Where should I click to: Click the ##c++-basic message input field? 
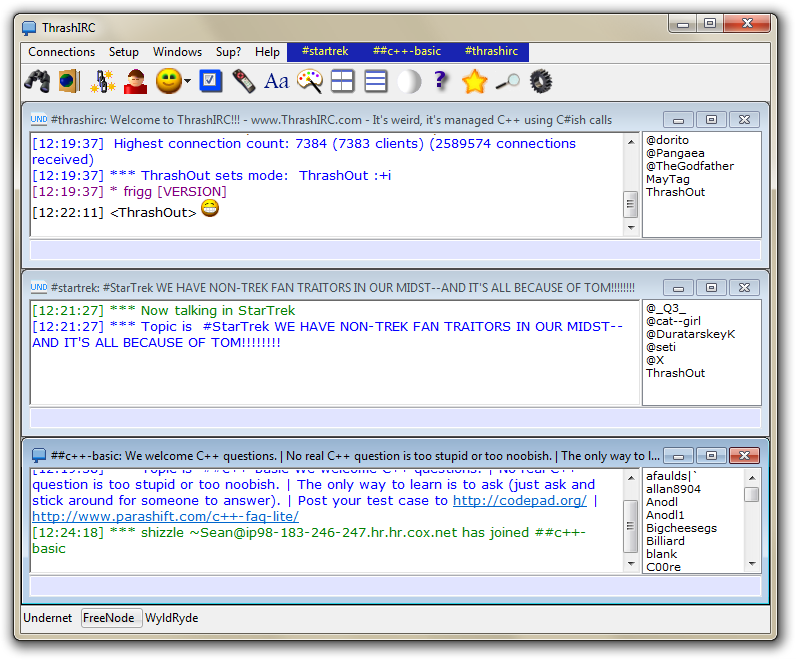point(395,586)
